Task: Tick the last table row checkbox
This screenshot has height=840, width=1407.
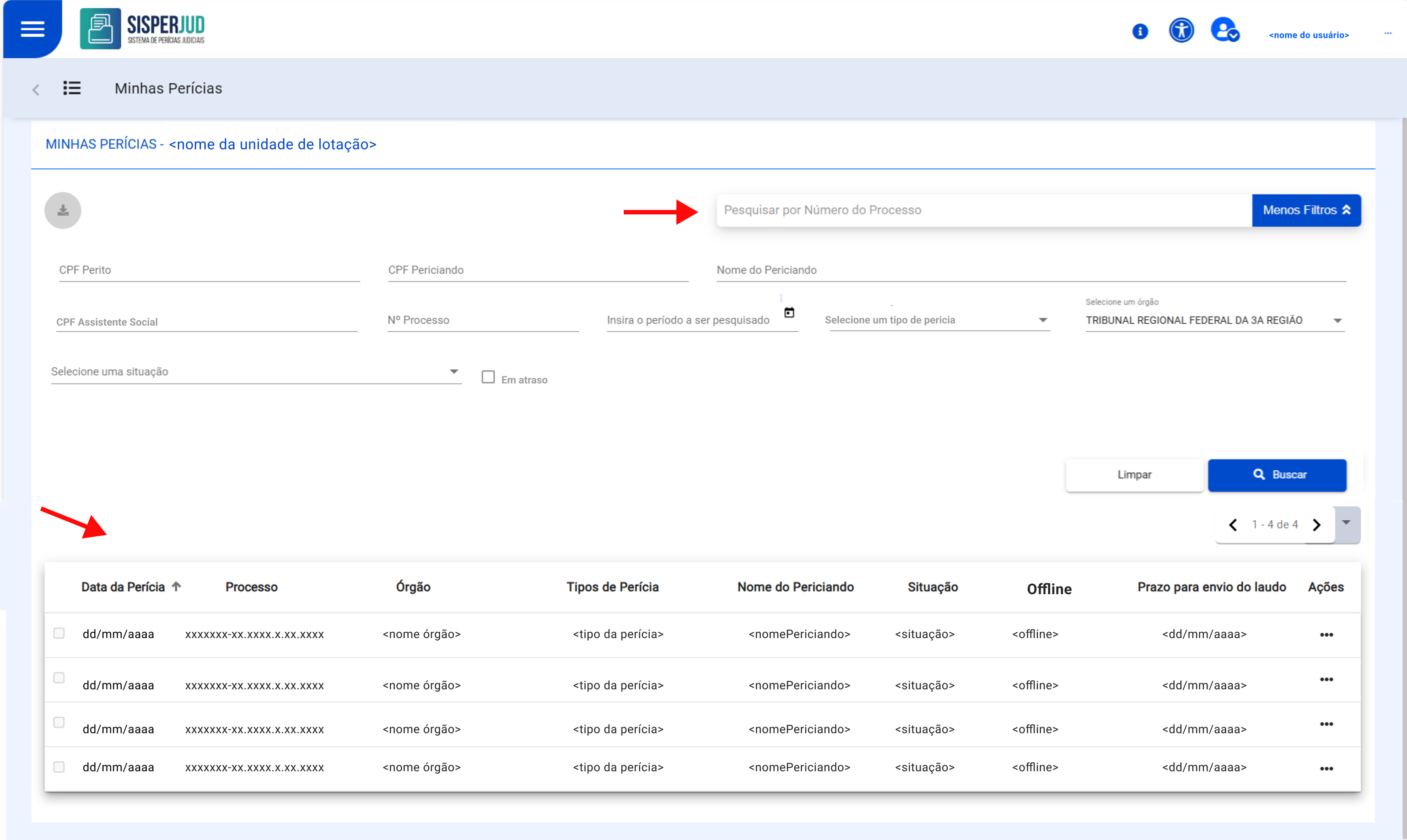Action: pos(59,766)
